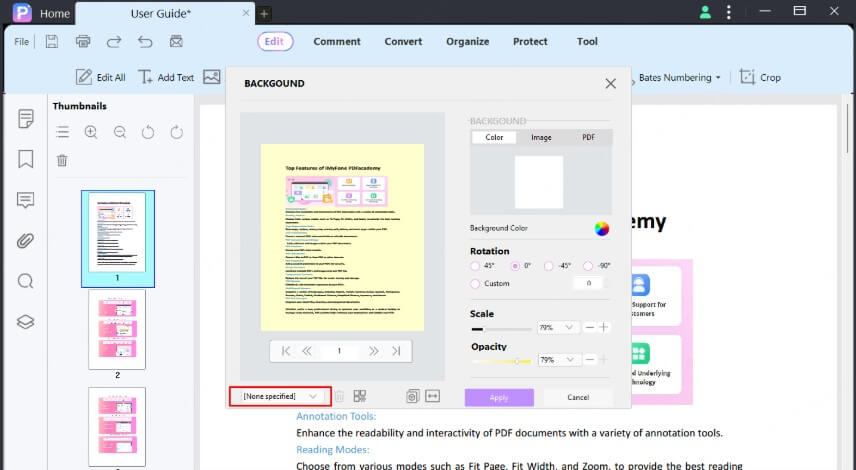Select the -45° rotation option
This screenshot has height=470, width=856.
[x=549, y=266]
